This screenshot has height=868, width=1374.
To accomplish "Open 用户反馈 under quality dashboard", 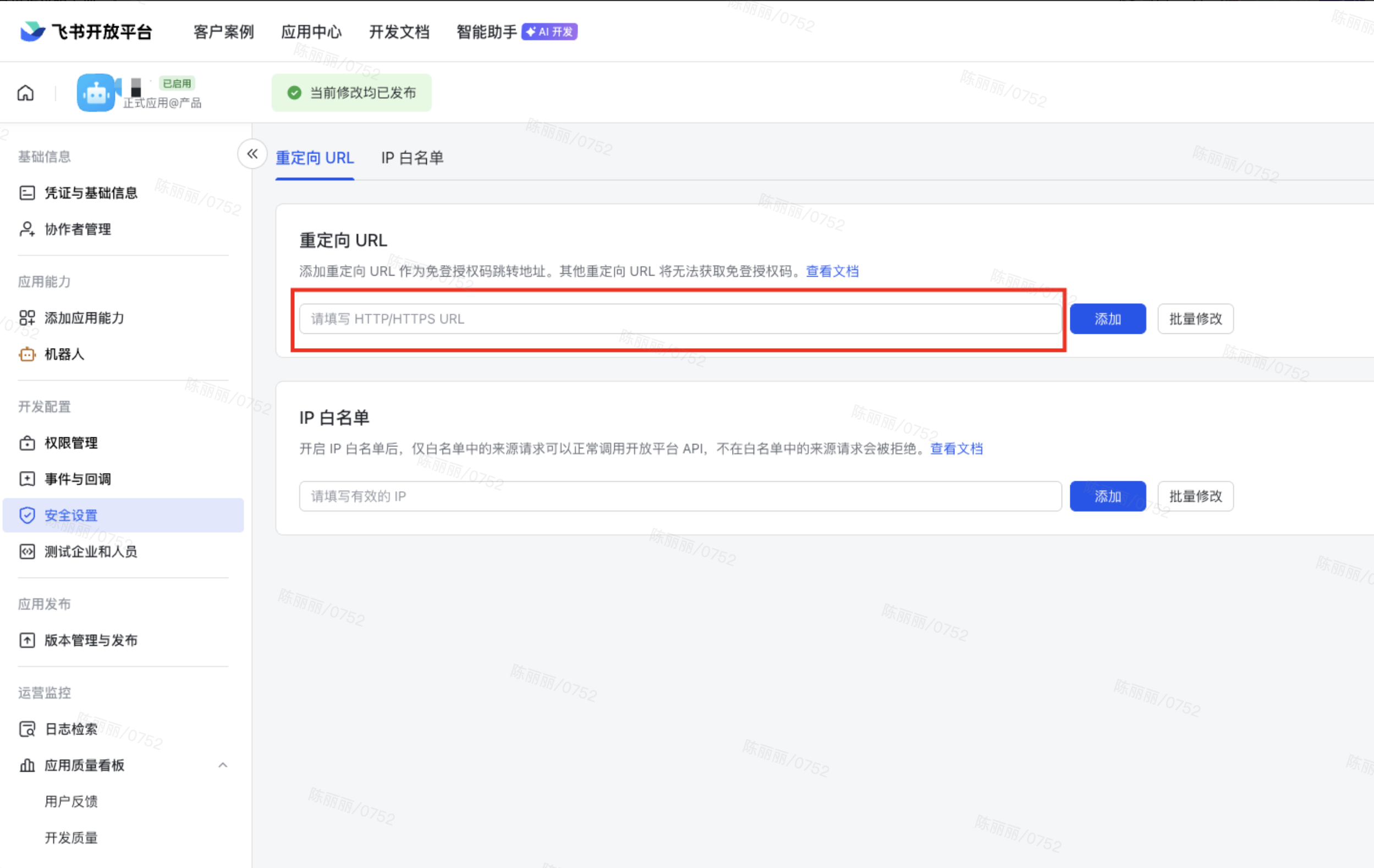I will coord(71,801).
